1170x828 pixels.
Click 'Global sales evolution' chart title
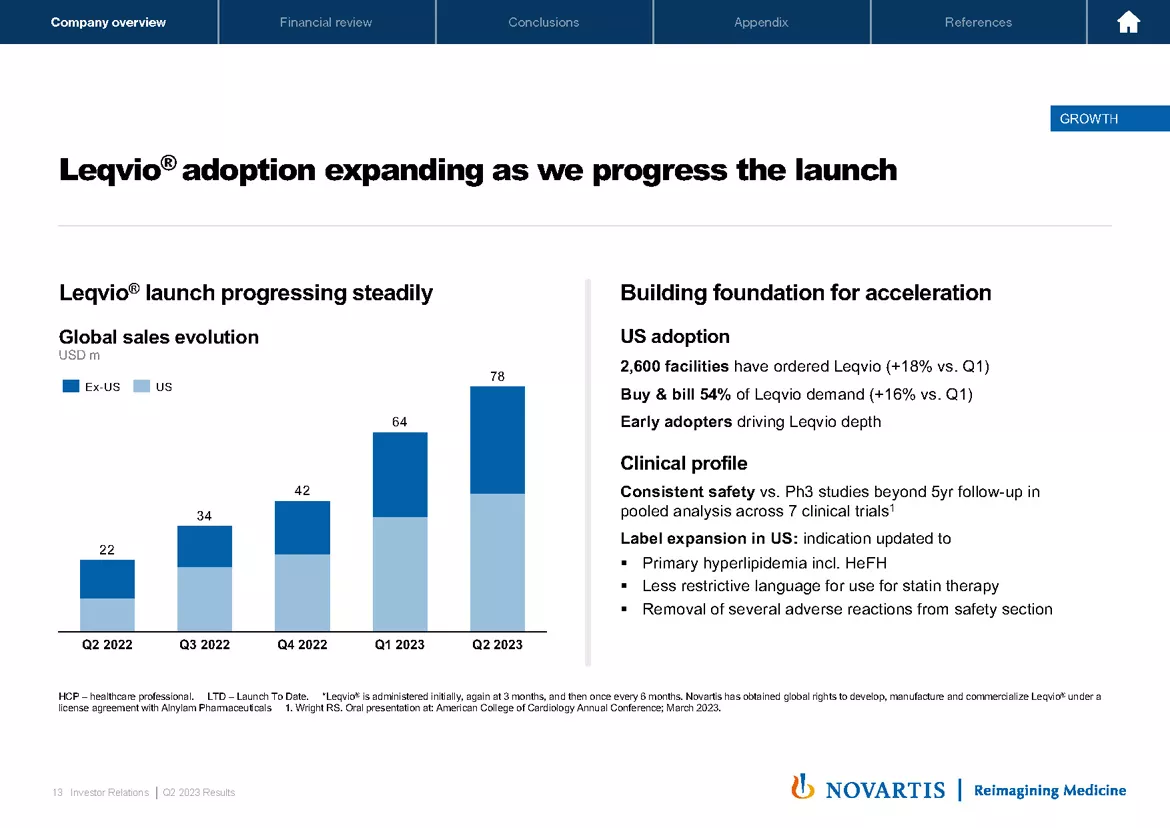pos(159,337)
